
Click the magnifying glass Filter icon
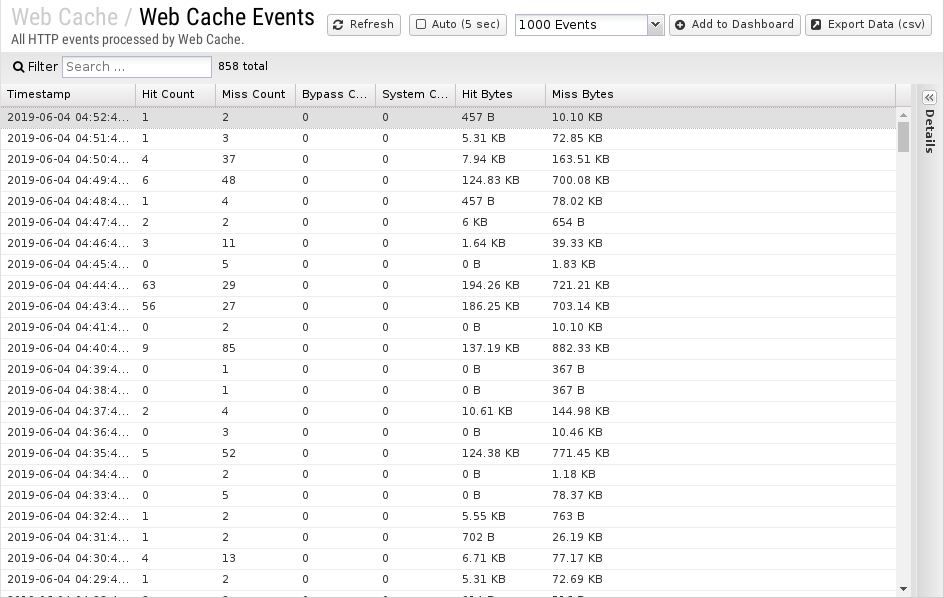click(x=19, y=67)
